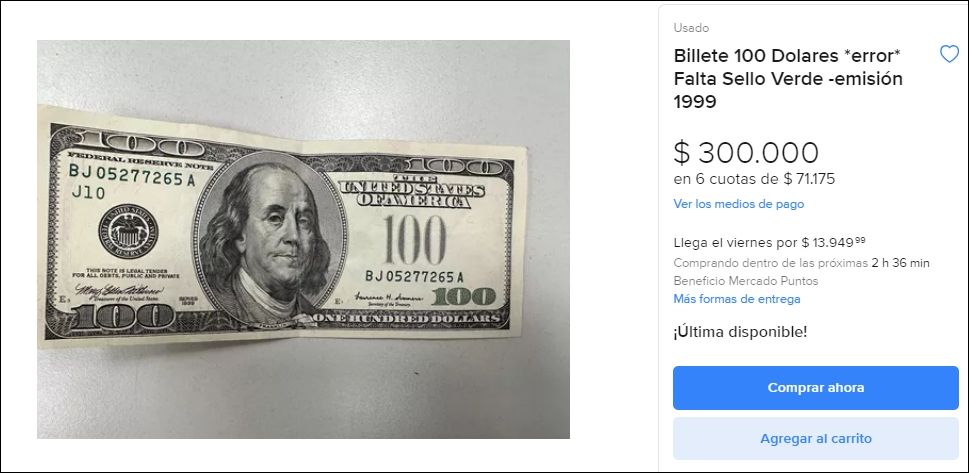
Task: Open Ver los medios de pago link
Action: pyautogui.click(x=738, y=203)
